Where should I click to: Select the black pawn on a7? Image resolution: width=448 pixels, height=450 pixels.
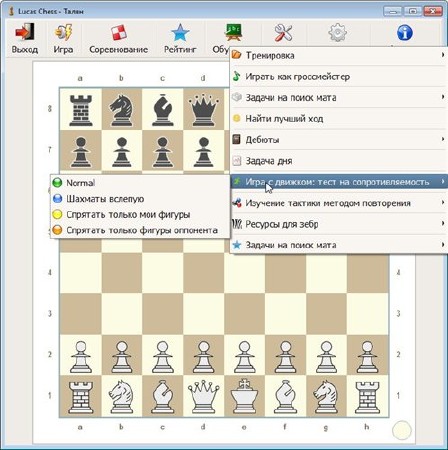tap(81, 152)
